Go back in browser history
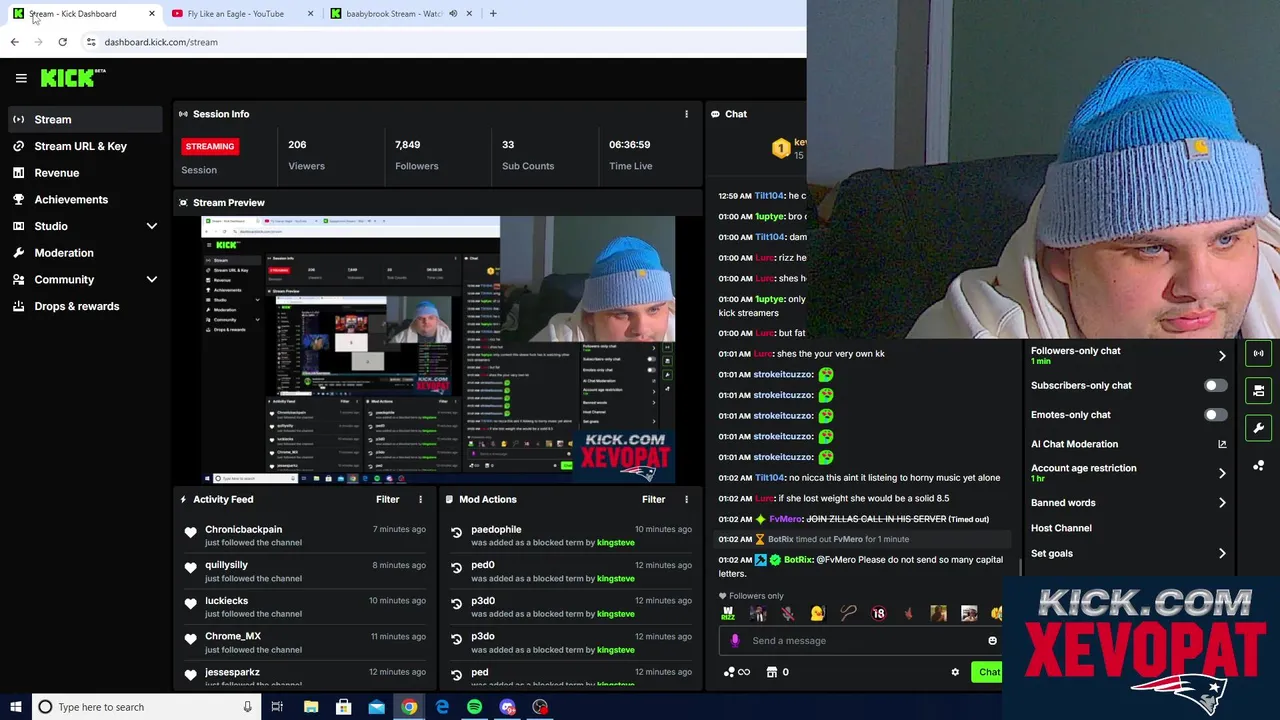Viewport: 1280px width, 720px height. pos(14,42)
